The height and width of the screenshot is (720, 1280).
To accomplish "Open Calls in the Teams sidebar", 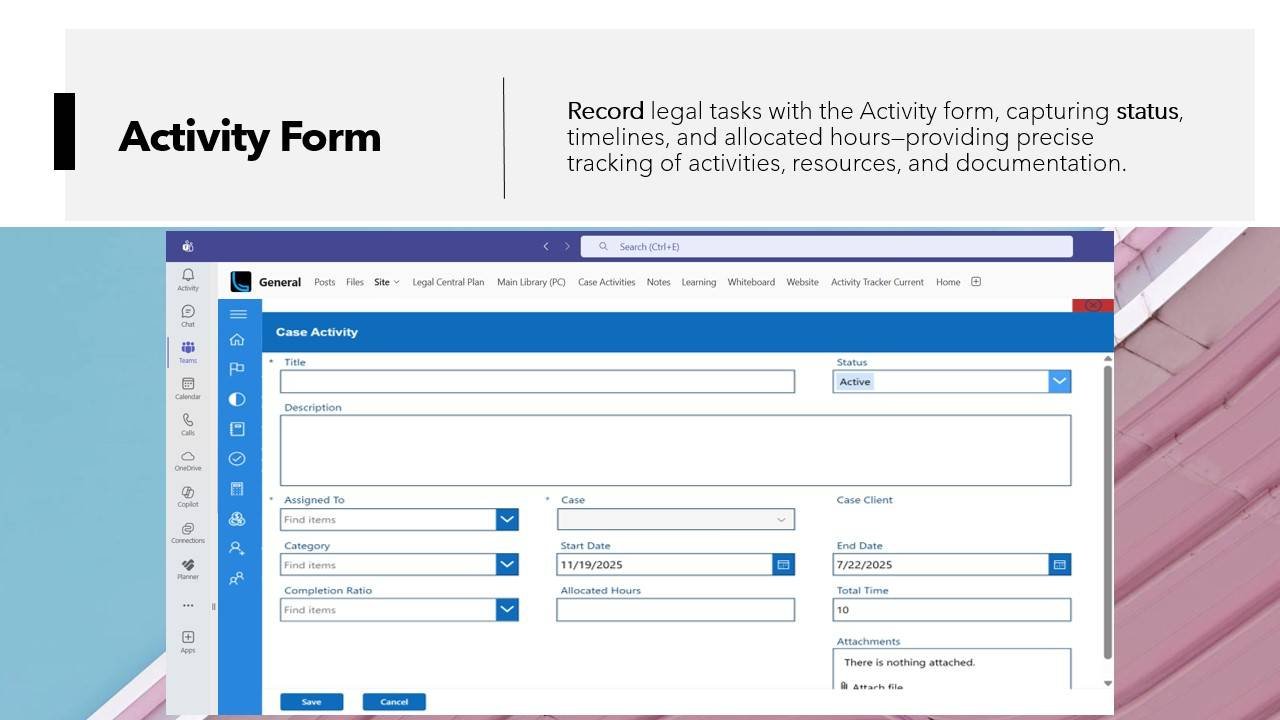I will [188, 424].
